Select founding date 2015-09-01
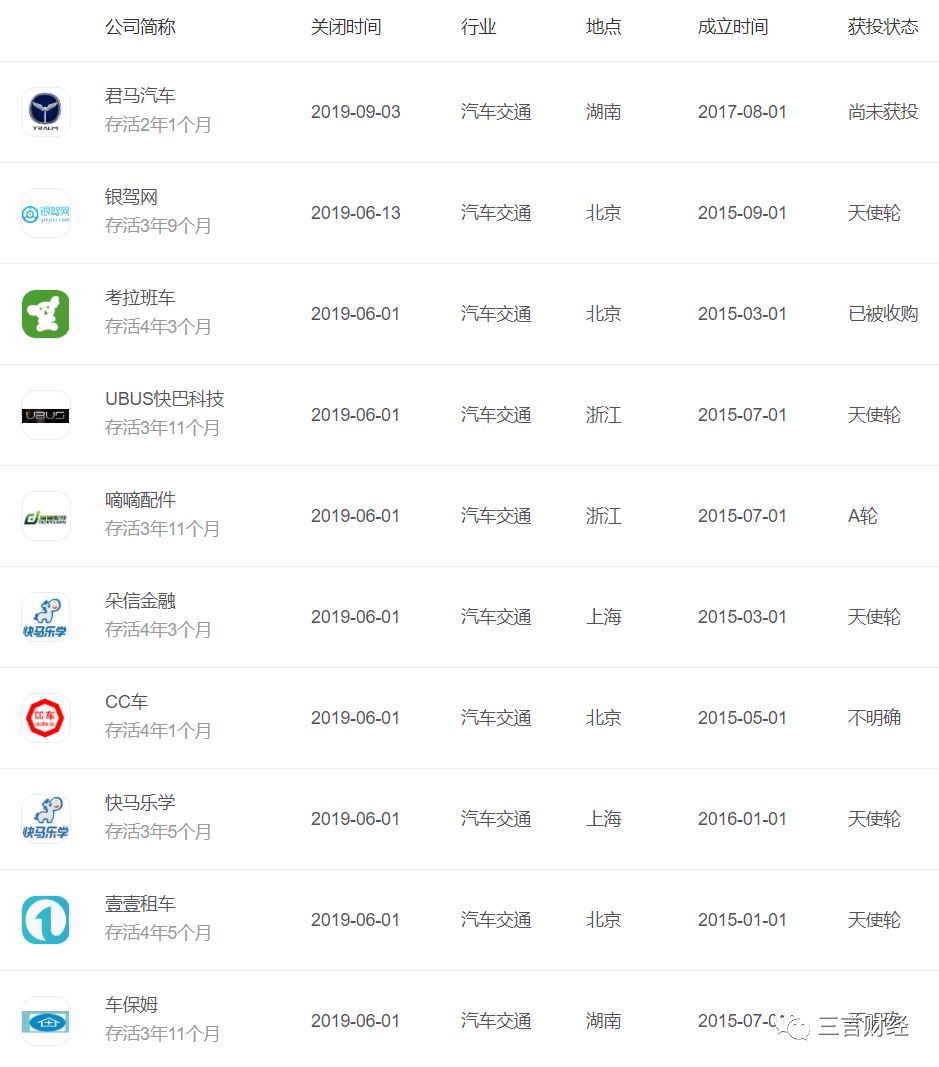The width and height of the screenshot is (939, 1067). point(742,213)
